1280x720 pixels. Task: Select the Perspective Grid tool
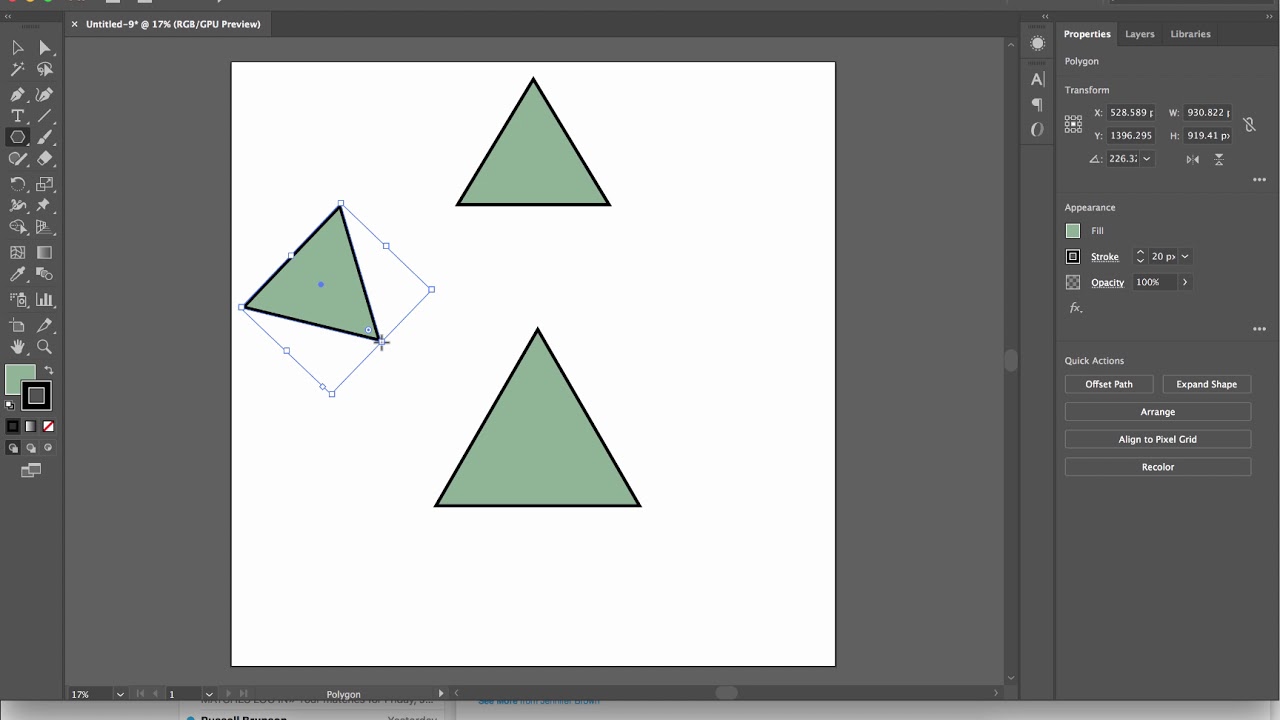[45, 228]
